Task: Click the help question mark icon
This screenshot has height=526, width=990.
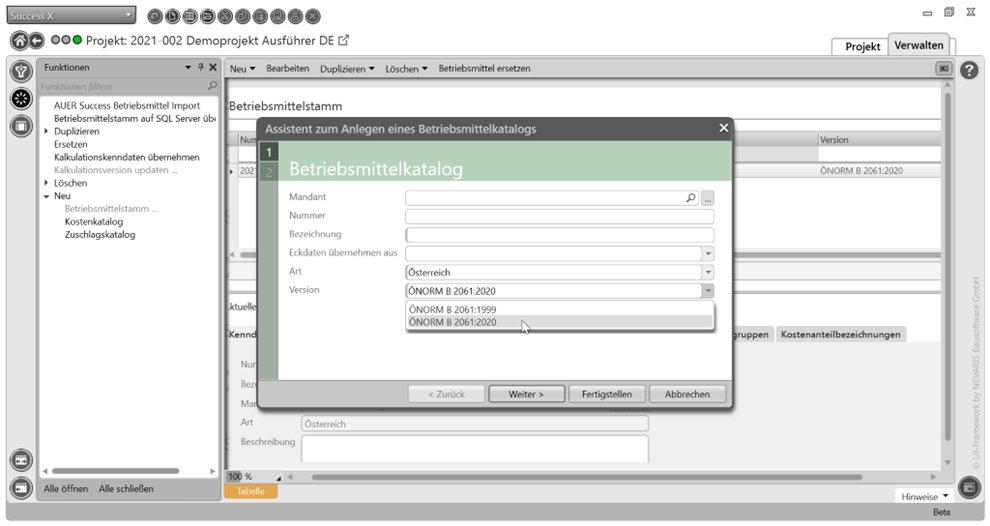Action: click(x=969, y=69)
